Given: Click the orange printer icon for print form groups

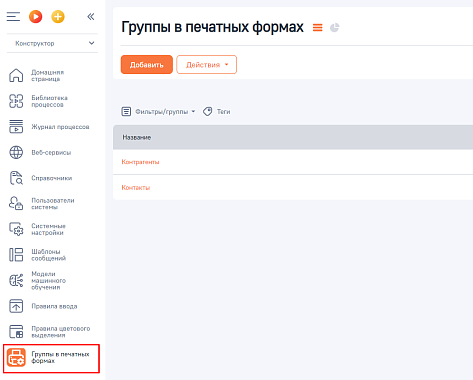Looking at the screenshot, I should [x=16, y=357].
